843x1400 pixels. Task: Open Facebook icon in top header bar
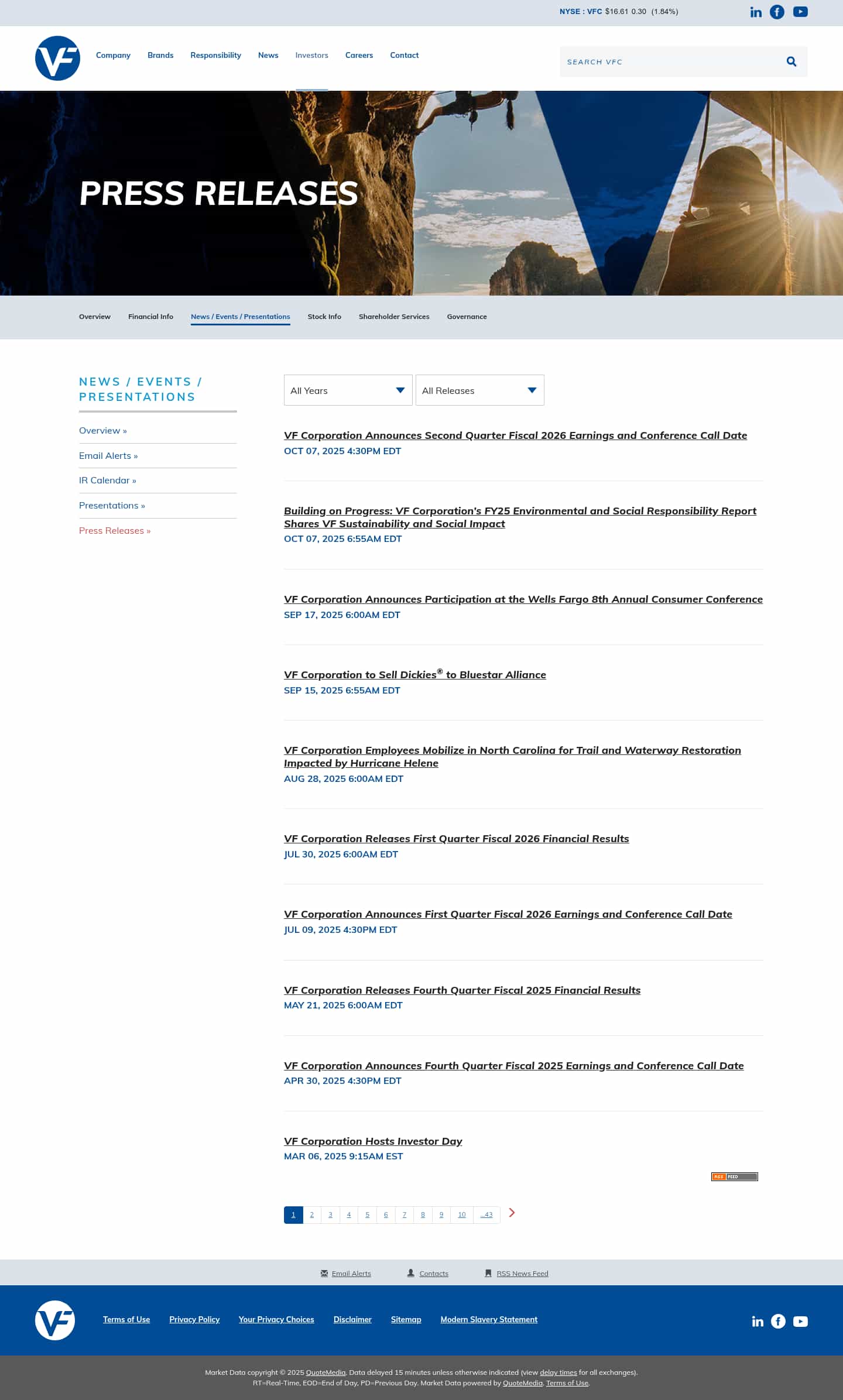click(777, 12)
